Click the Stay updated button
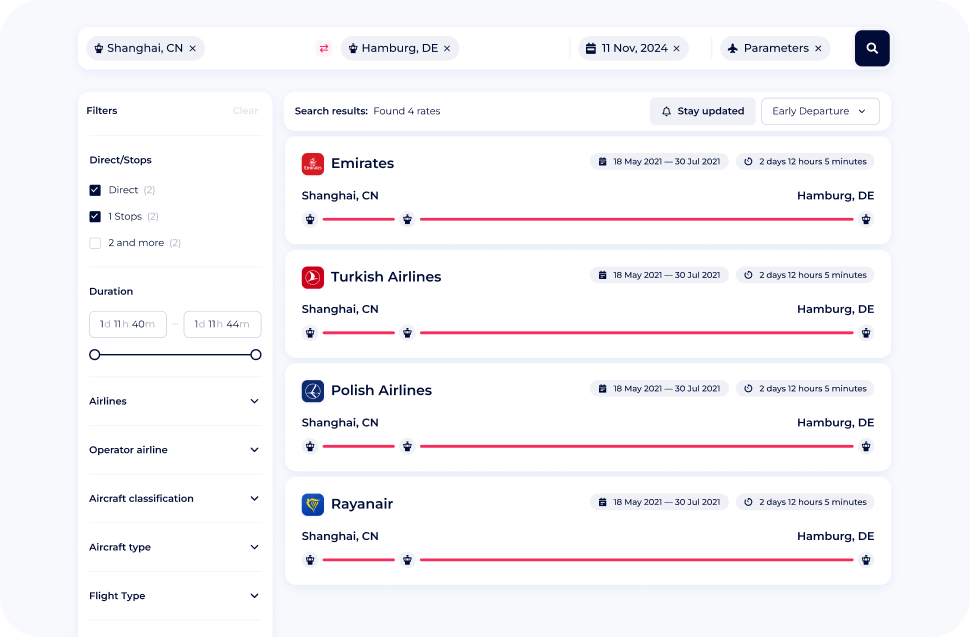970x637 pixels. 702,111
